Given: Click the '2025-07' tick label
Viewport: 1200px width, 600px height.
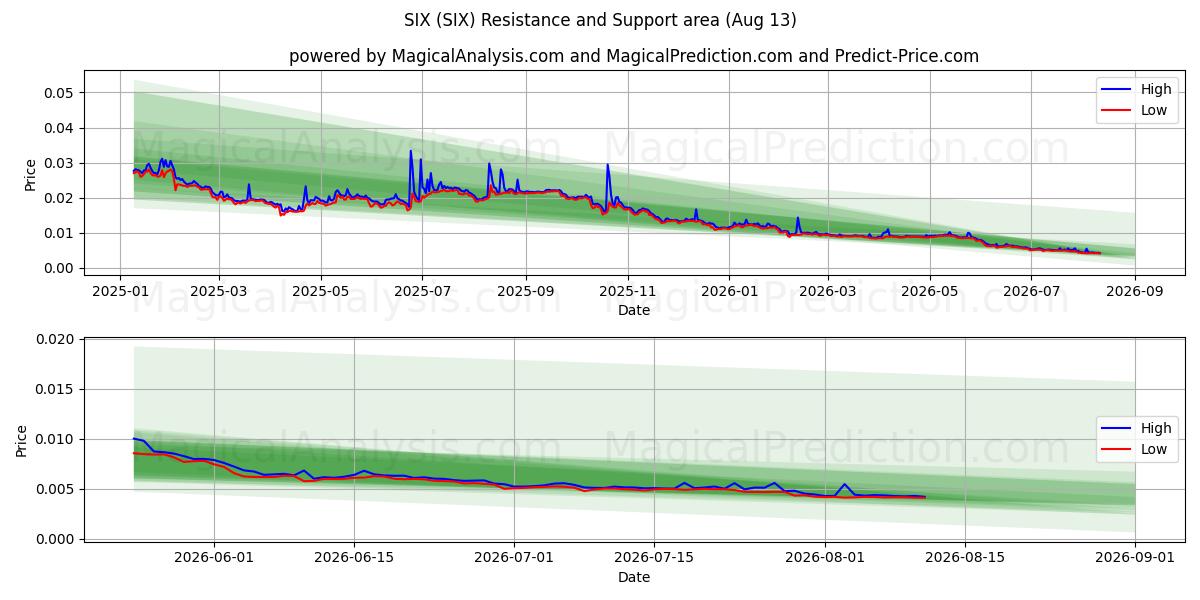Looking at the screenshot, I should 422,291.
